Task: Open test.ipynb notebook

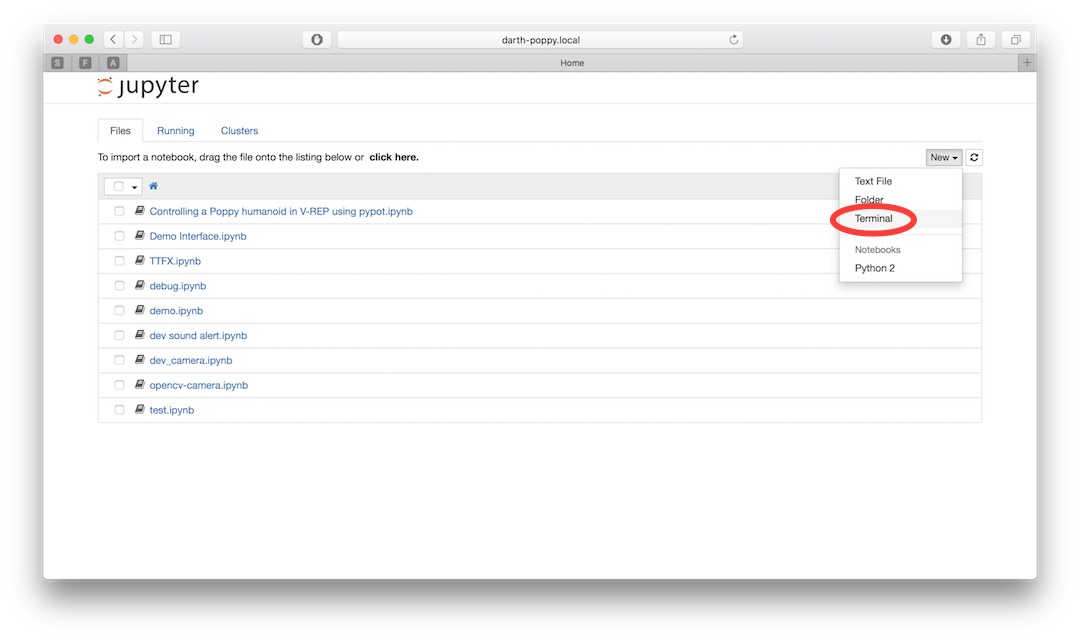Action: [x=172, y=410]
